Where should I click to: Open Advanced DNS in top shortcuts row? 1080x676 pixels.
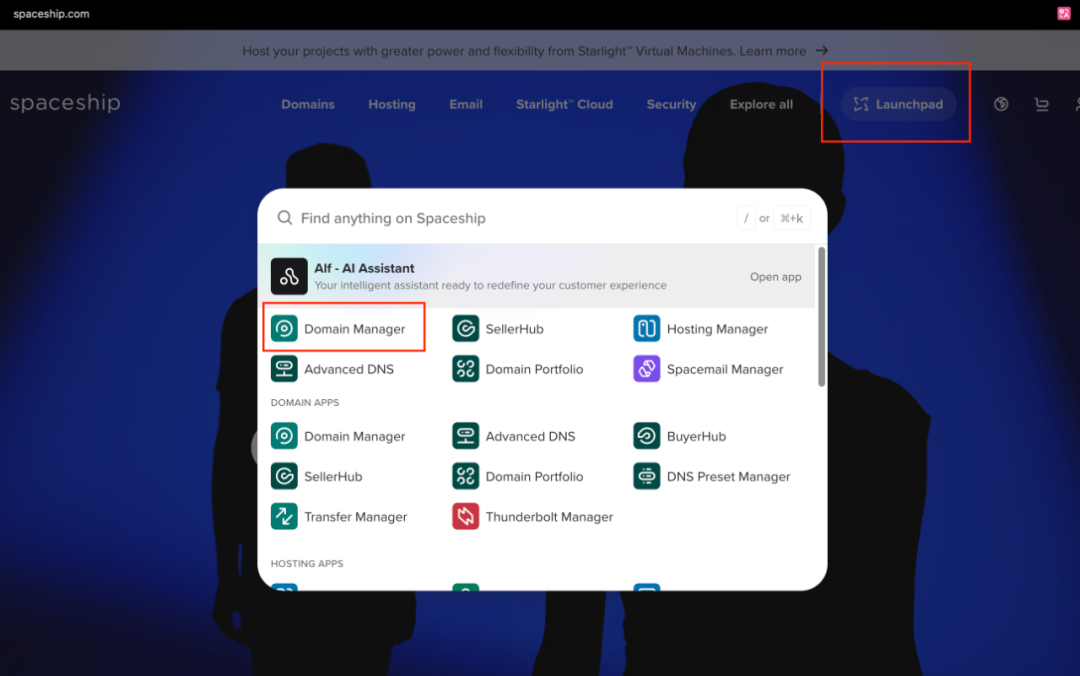point(333,369)
